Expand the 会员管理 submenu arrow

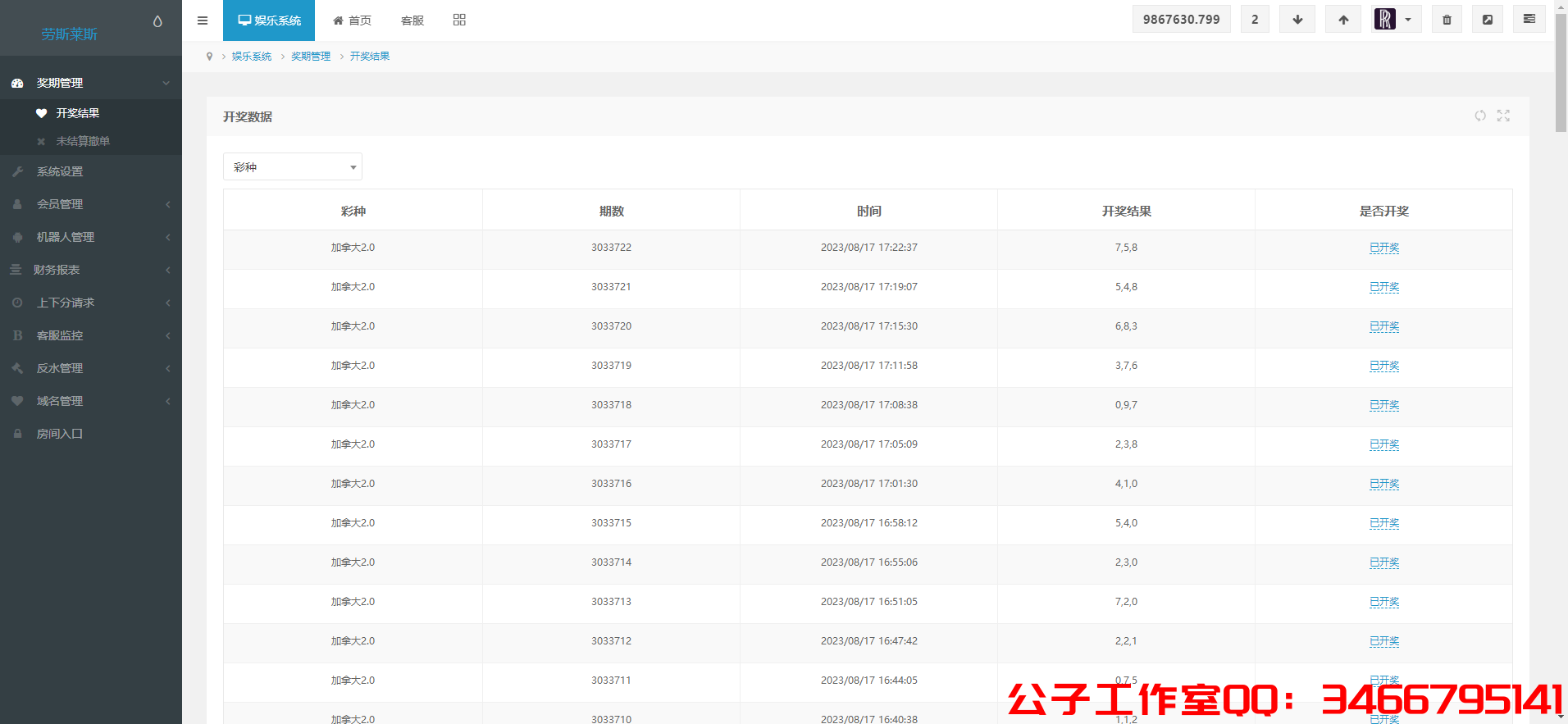(x=168, y=204)
